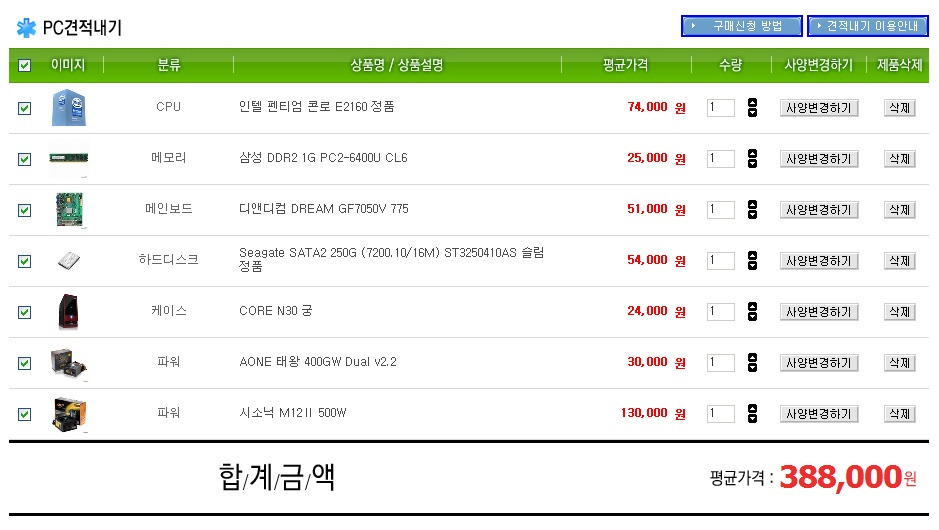
Task: Toggle the select-all checkbox in header
Action: pos(25,65)
